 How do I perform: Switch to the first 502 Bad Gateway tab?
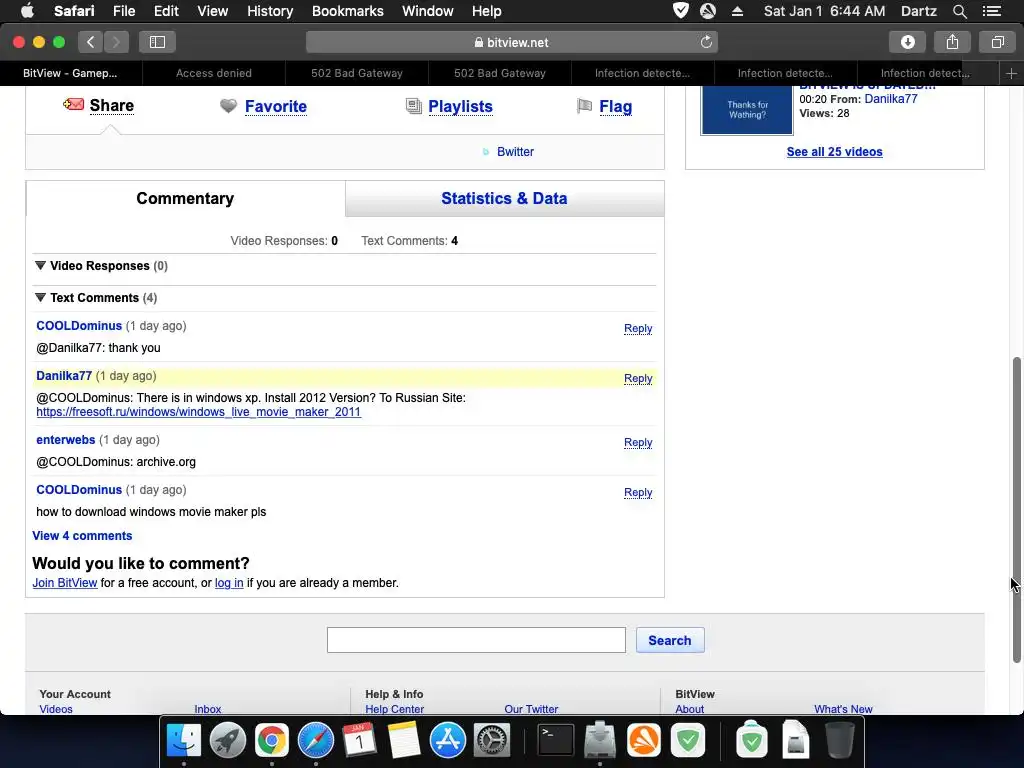pos(357,74)
